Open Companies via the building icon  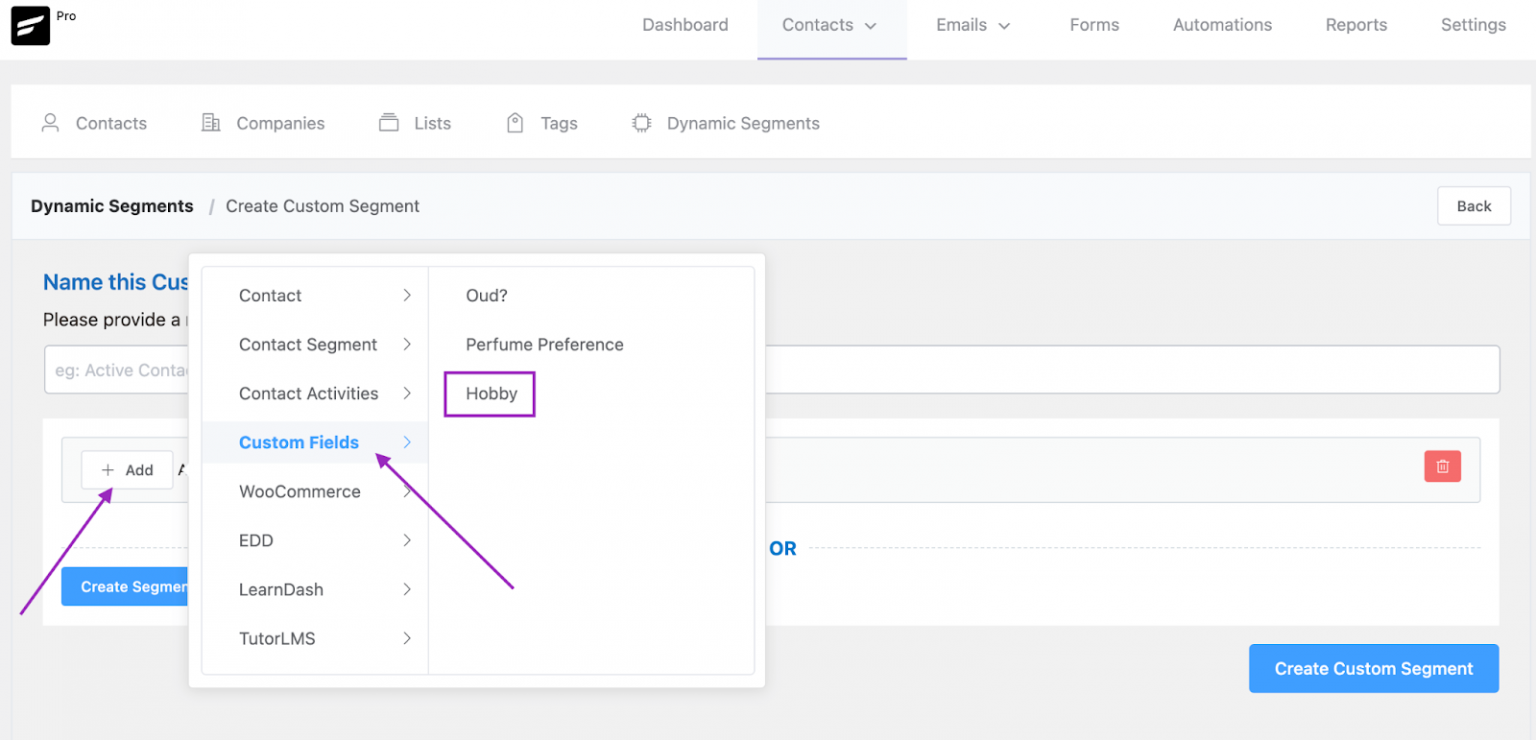click(210, 122)
